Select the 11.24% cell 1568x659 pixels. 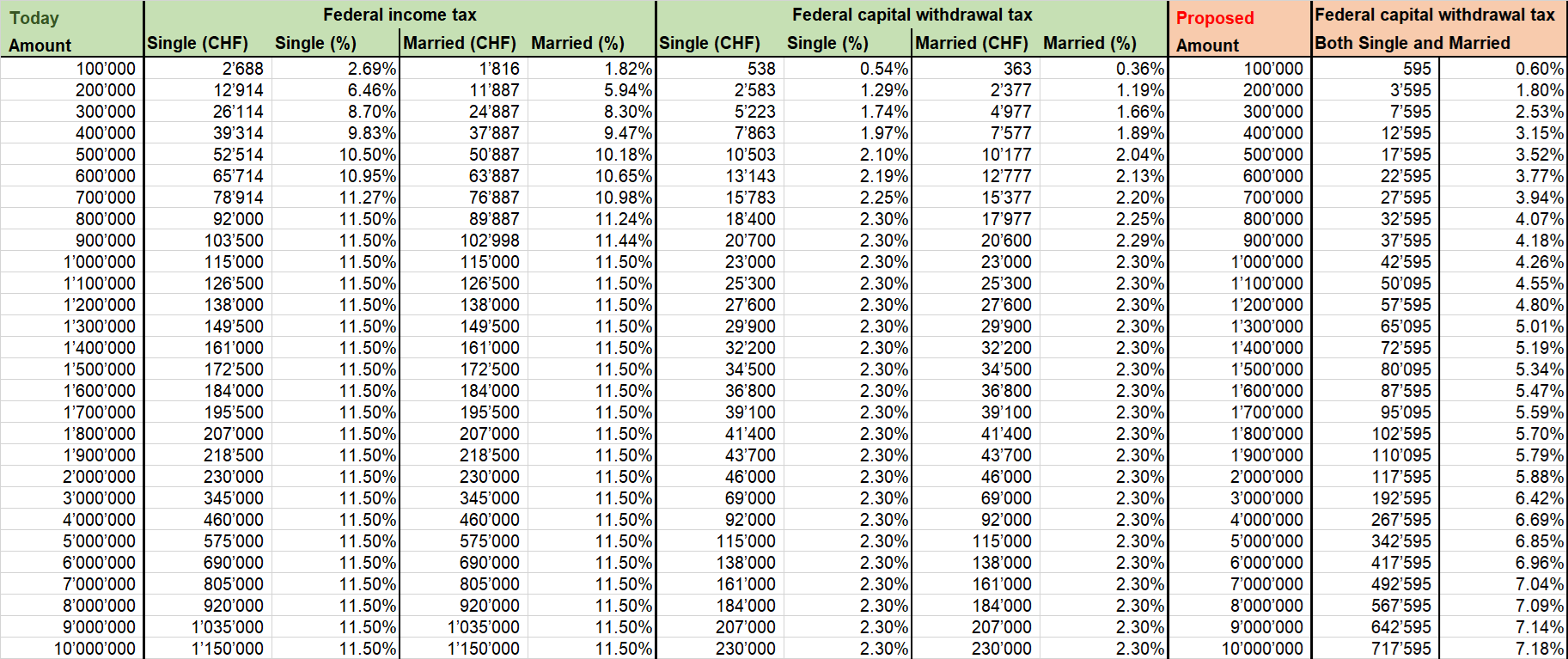point(592,219)
